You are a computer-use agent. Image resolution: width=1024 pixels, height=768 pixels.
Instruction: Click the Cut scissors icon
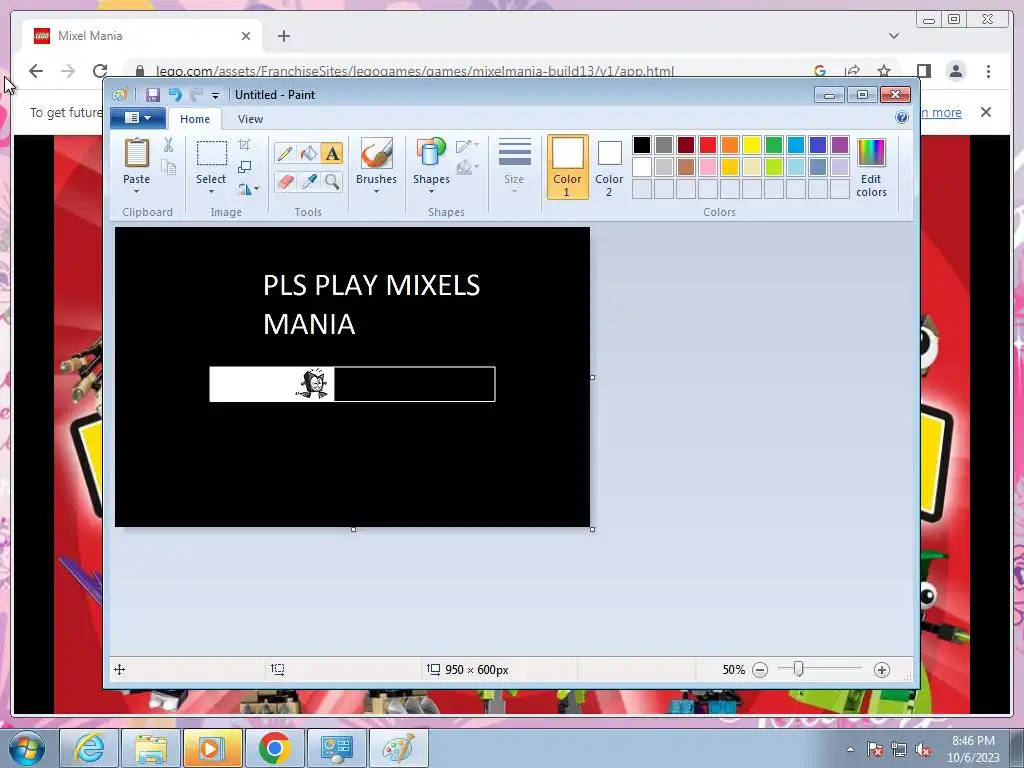168,145
